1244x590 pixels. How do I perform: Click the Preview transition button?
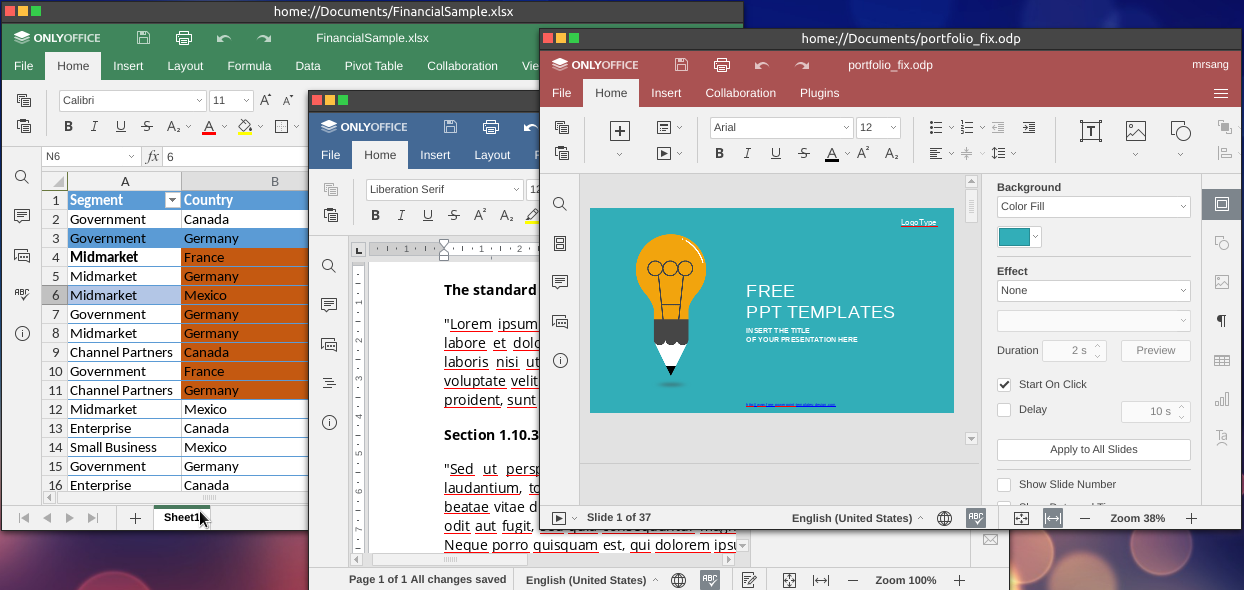(1156, 351)
